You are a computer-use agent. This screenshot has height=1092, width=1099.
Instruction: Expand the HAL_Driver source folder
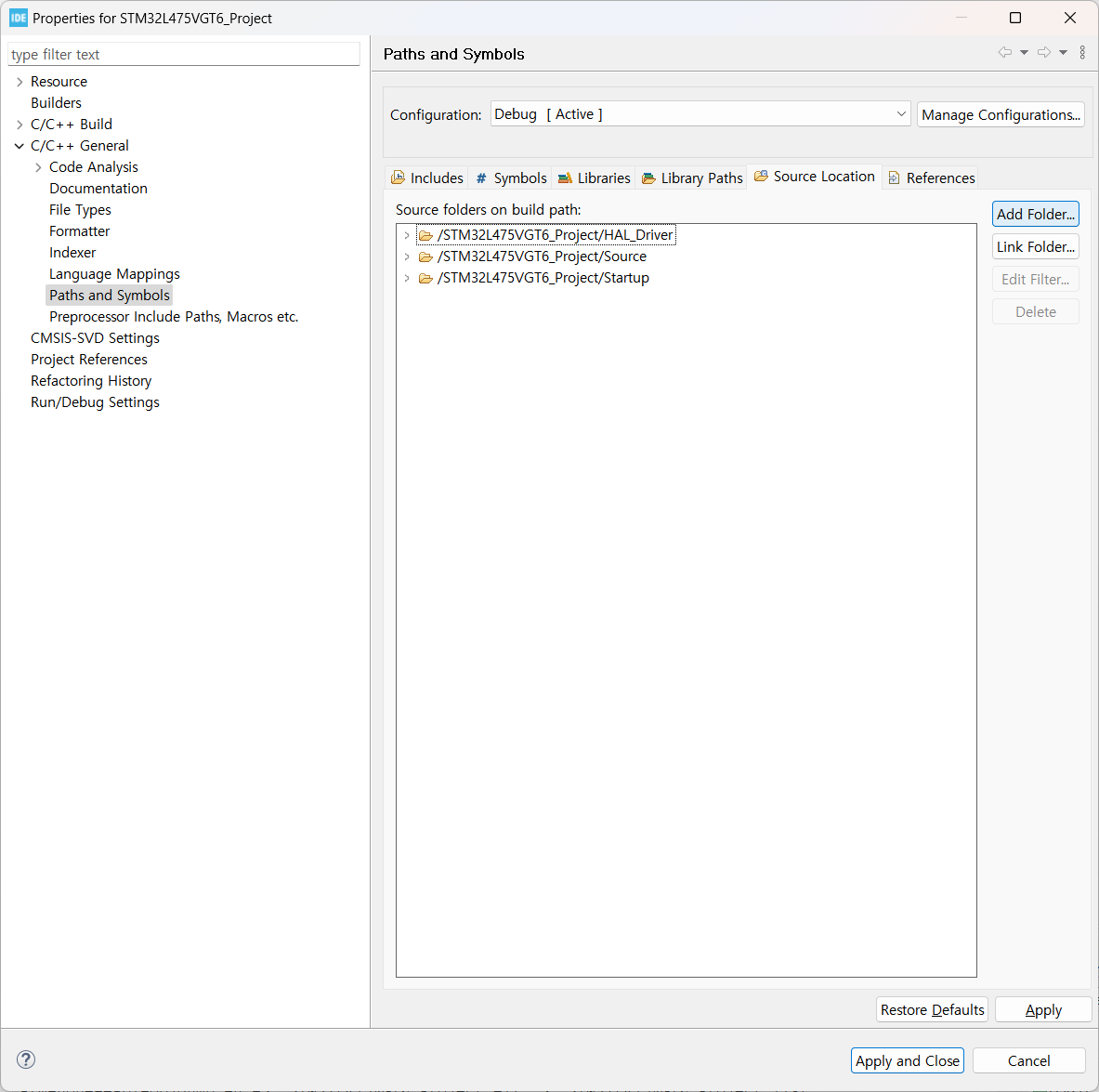click(x=407, y=235)
